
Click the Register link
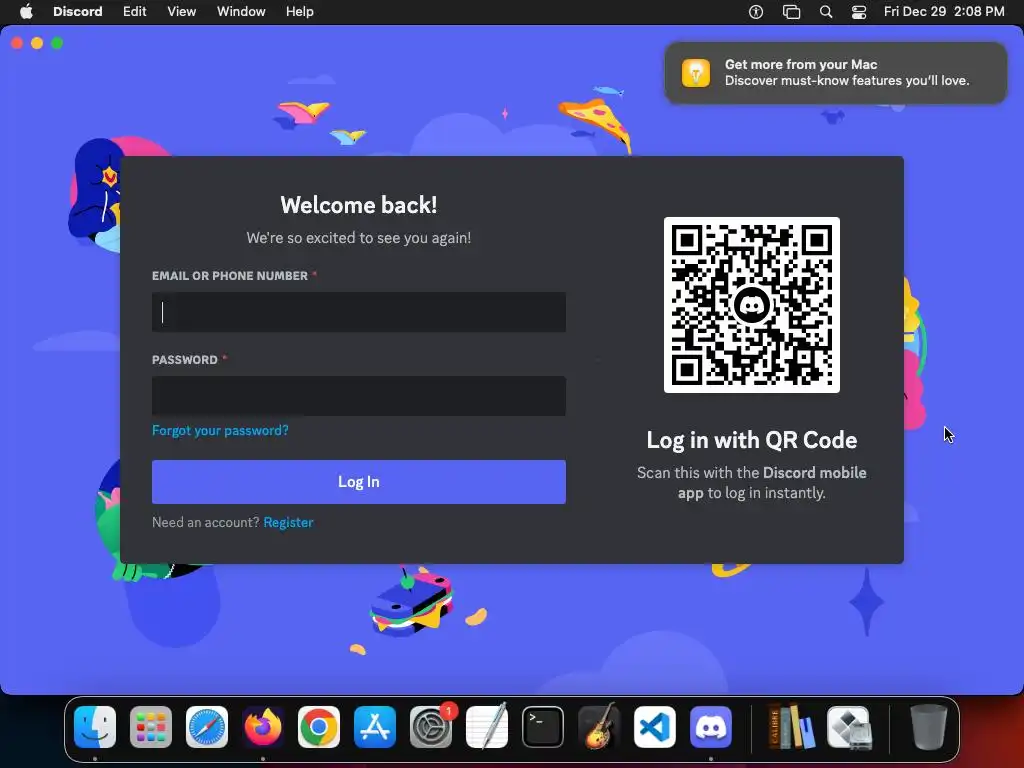[289, 522]
